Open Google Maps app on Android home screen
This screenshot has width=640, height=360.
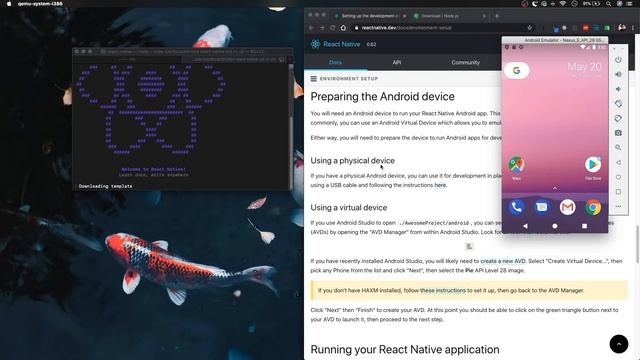click(x=516, y=164)
